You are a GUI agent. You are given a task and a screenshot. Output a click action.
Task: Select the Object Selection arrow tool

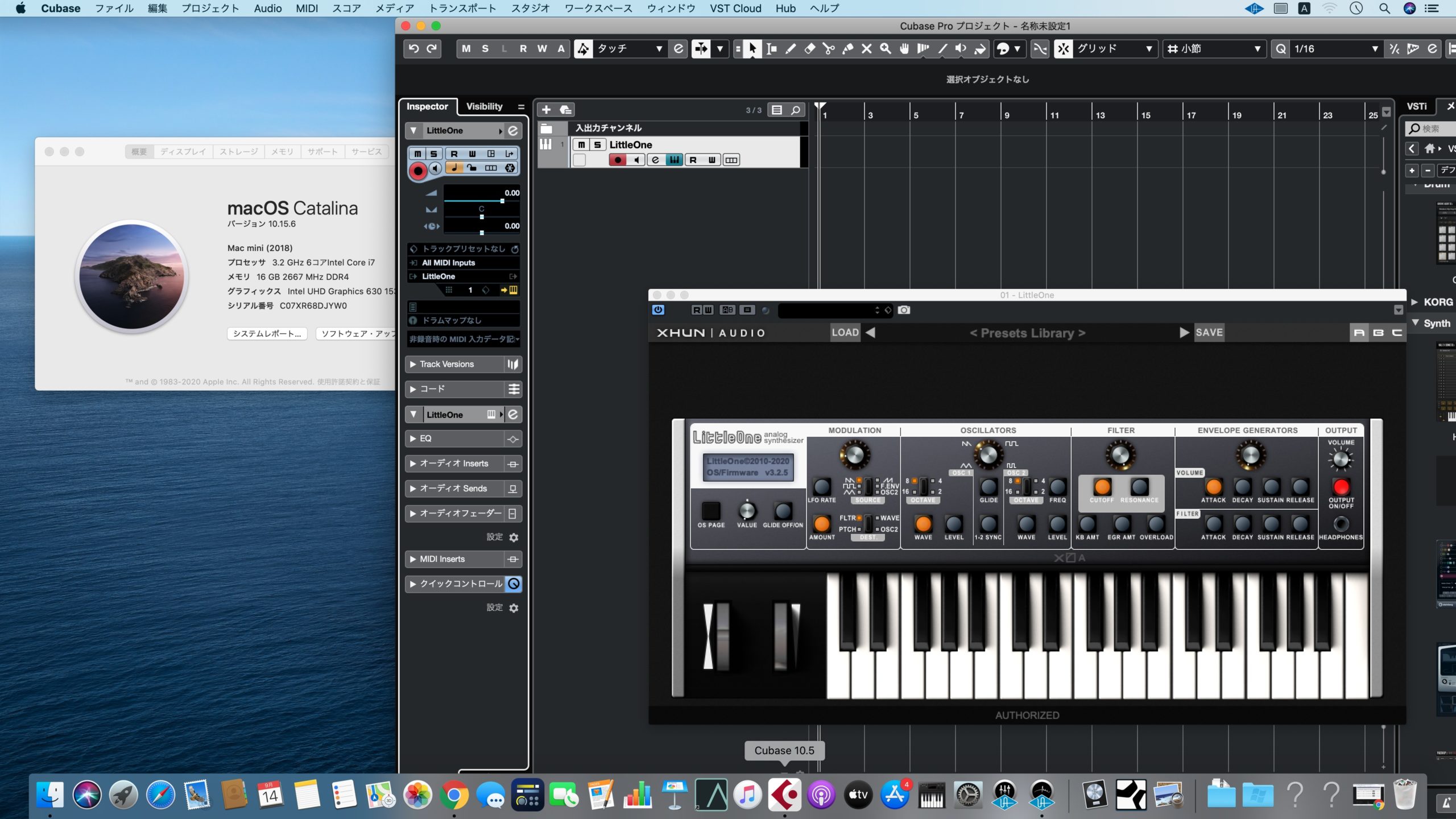coord(752,49)
